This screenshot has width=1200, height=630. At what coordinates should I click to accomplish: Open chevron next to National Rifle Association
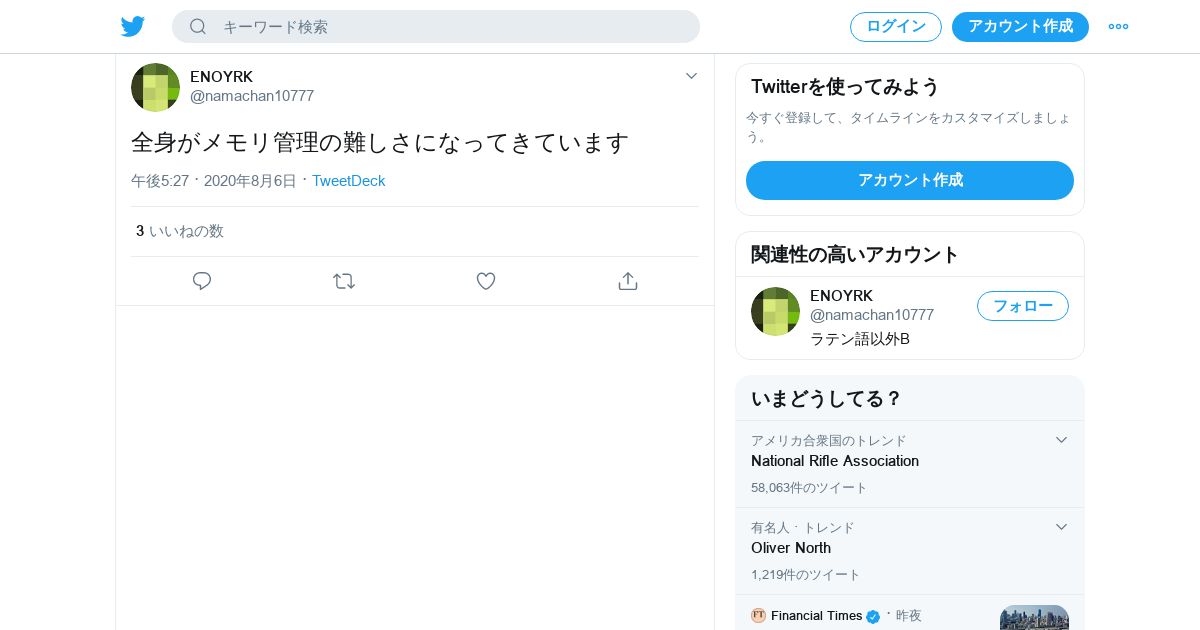[1061, 440]
